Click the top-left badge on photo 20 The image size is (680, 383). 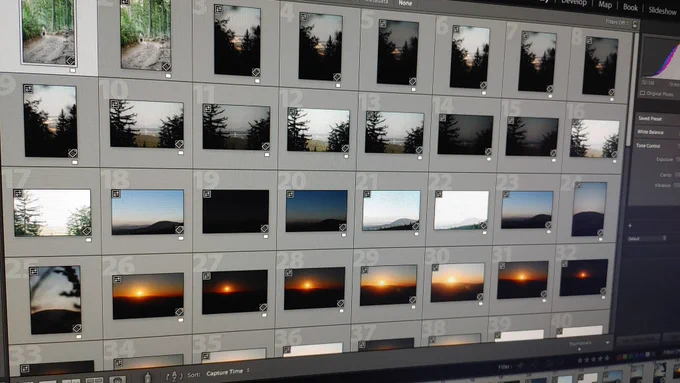tap(290, 195)
